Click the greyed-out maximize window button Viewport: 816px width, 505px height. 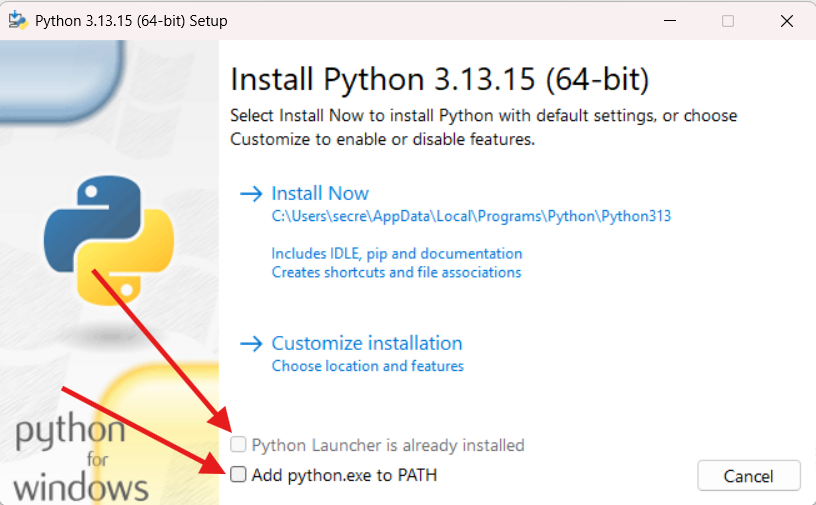click(x=728, y=21)
